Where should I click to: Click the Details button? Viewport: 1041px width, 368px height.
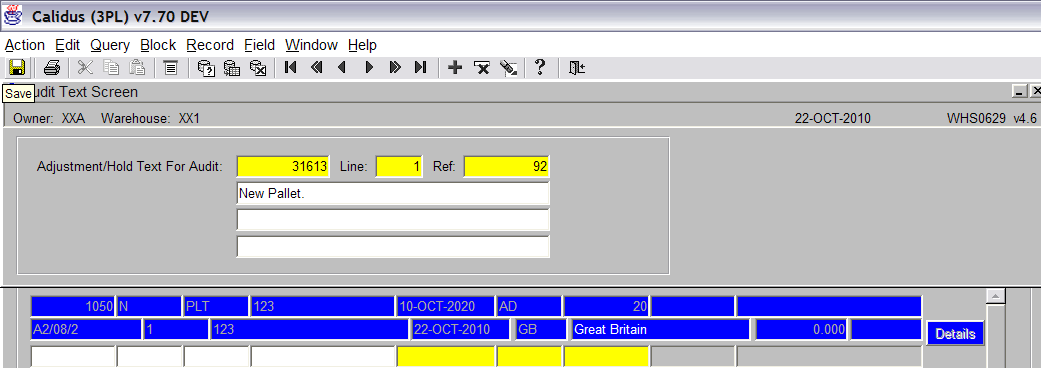(955, 333)
